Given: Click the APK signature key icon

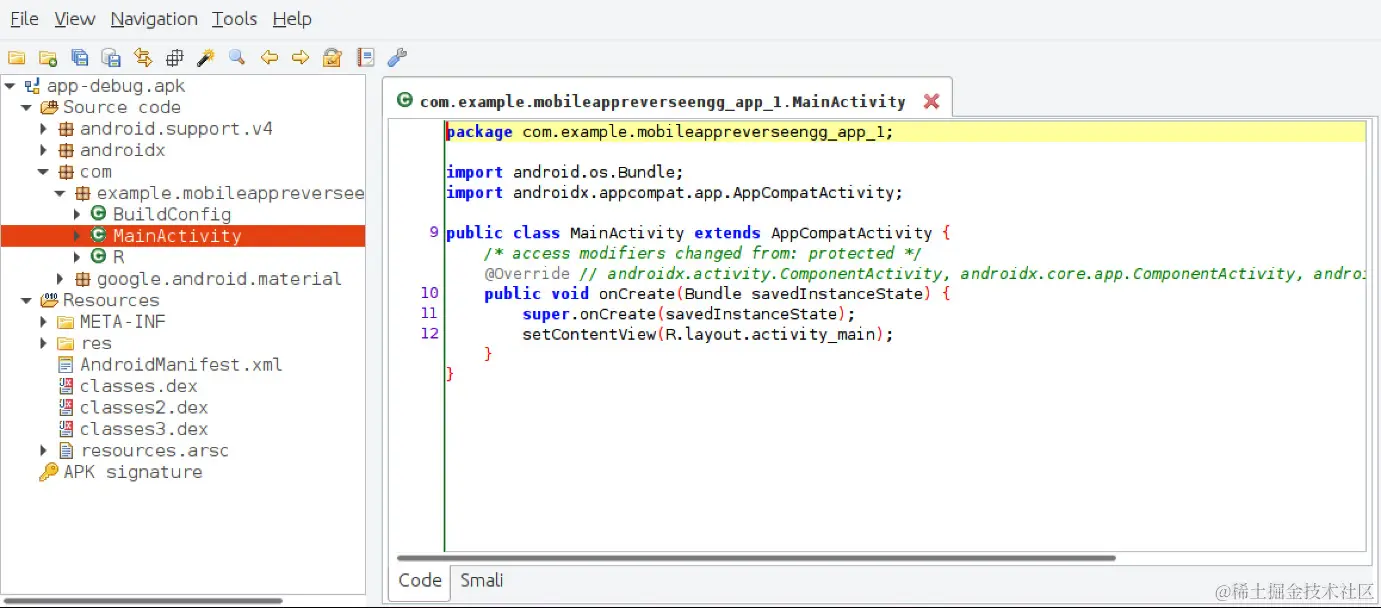Looking at the screenshot, I should click(x=49, y=472).
